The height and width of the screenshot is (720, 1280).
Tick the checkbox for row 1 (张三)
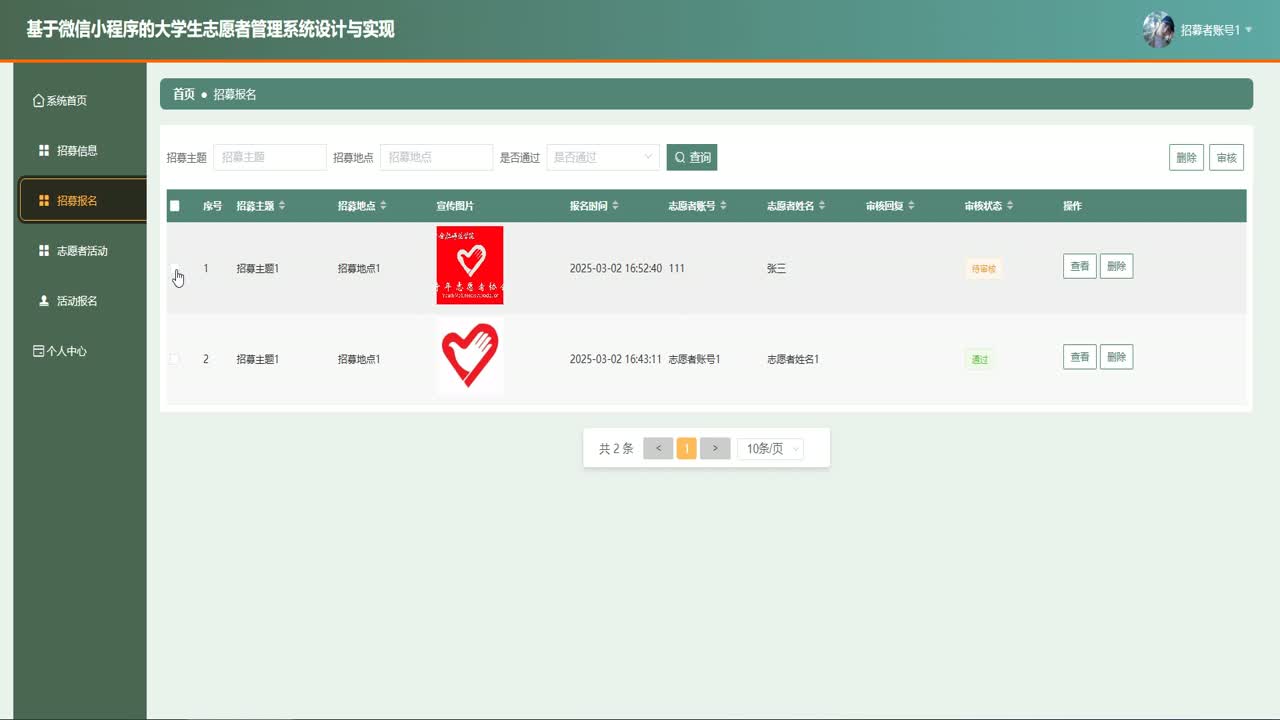click(x=175, y=269)
